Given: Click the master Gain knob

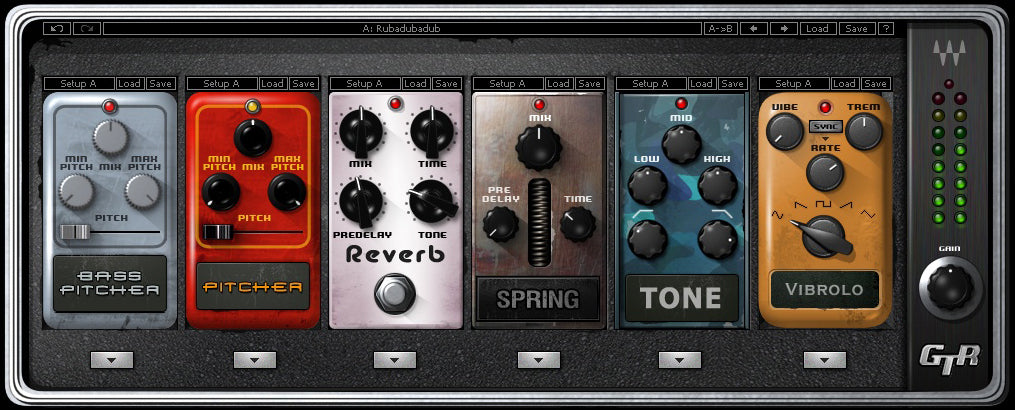Looking at the screenshot, I should 950,288.
